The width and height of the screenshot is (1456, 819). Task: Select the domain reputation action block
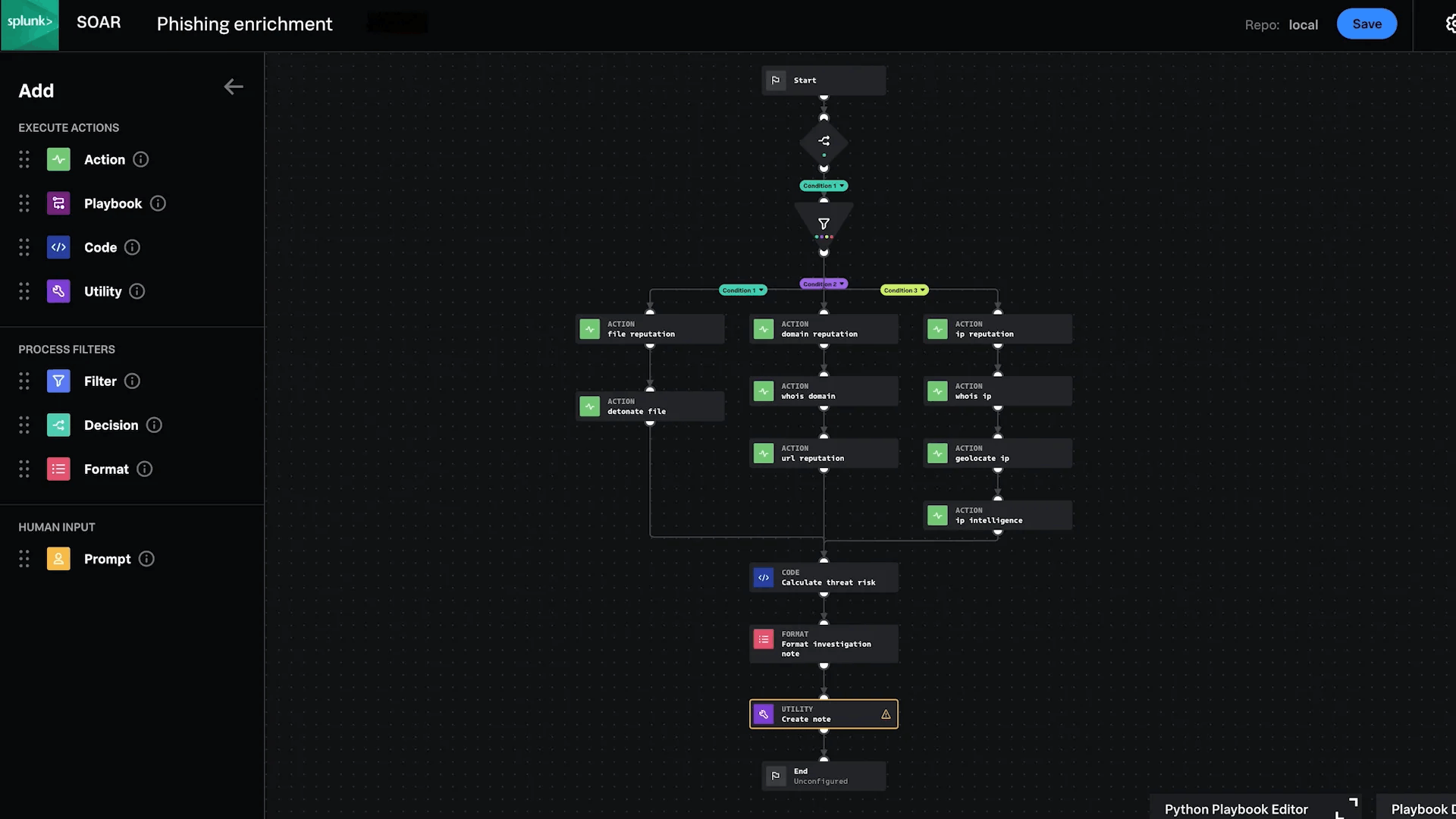coord(824,329)
